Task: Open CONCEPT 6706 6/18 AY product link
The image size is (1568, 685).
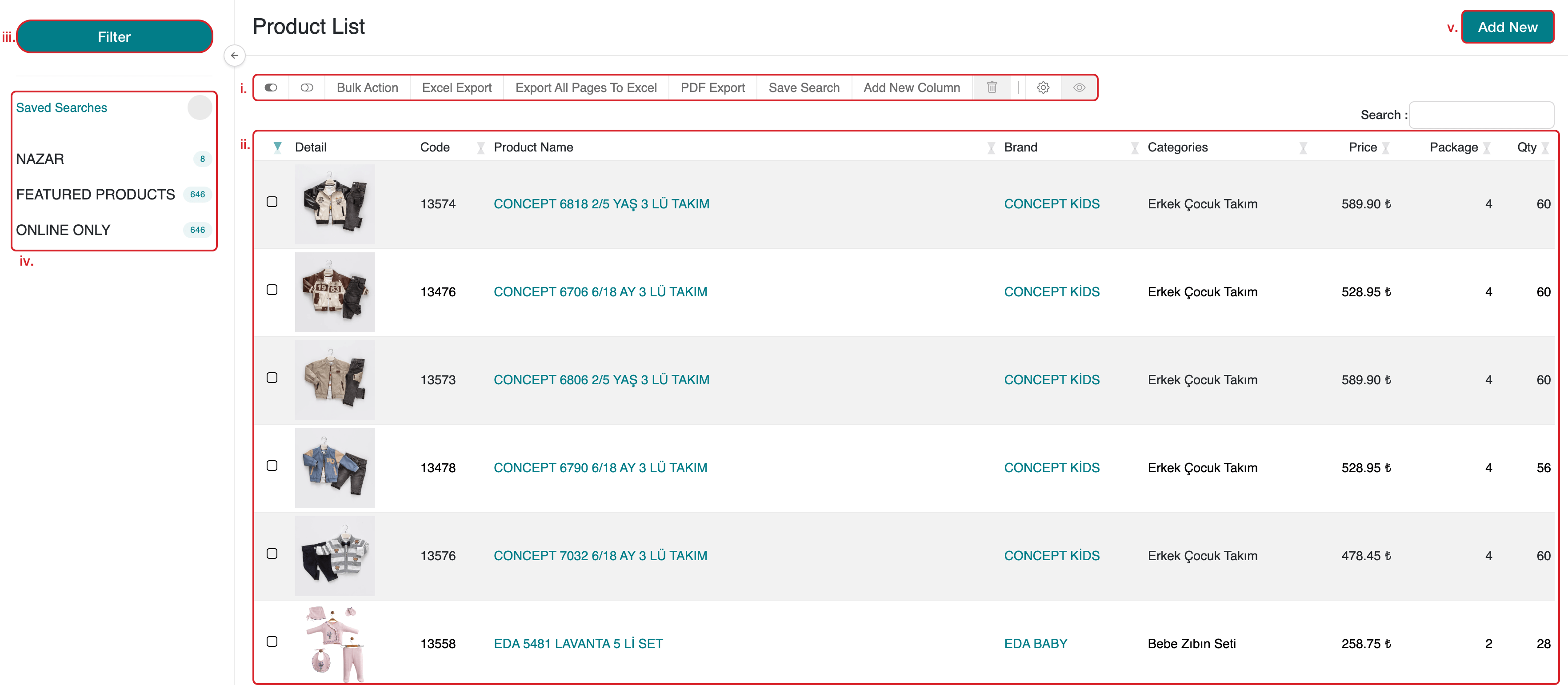Action: pos(600,292)
